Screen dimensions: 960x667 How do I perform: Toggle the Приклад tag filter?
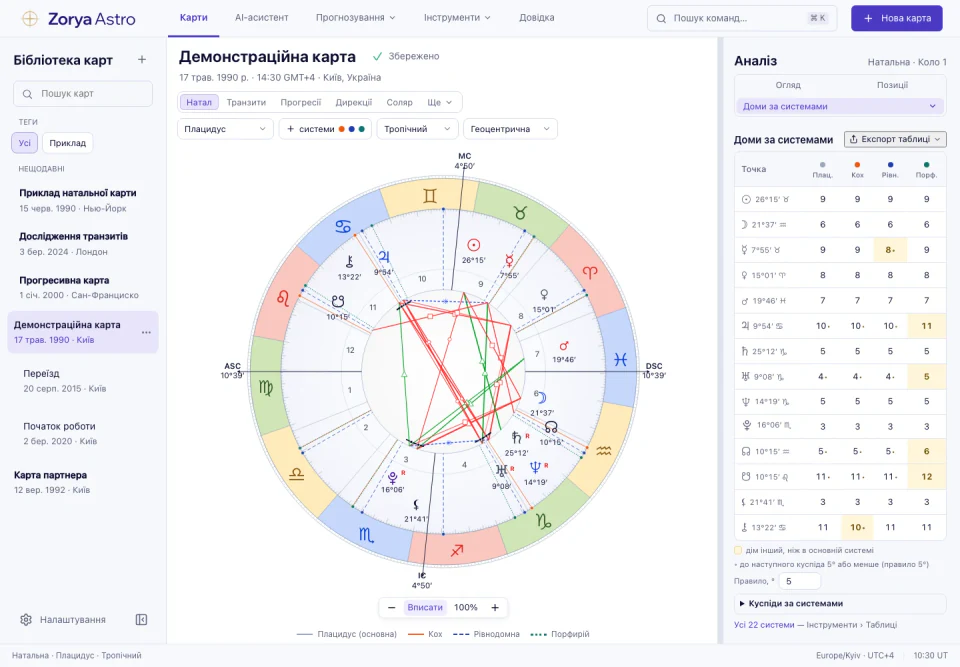[67, 143]
